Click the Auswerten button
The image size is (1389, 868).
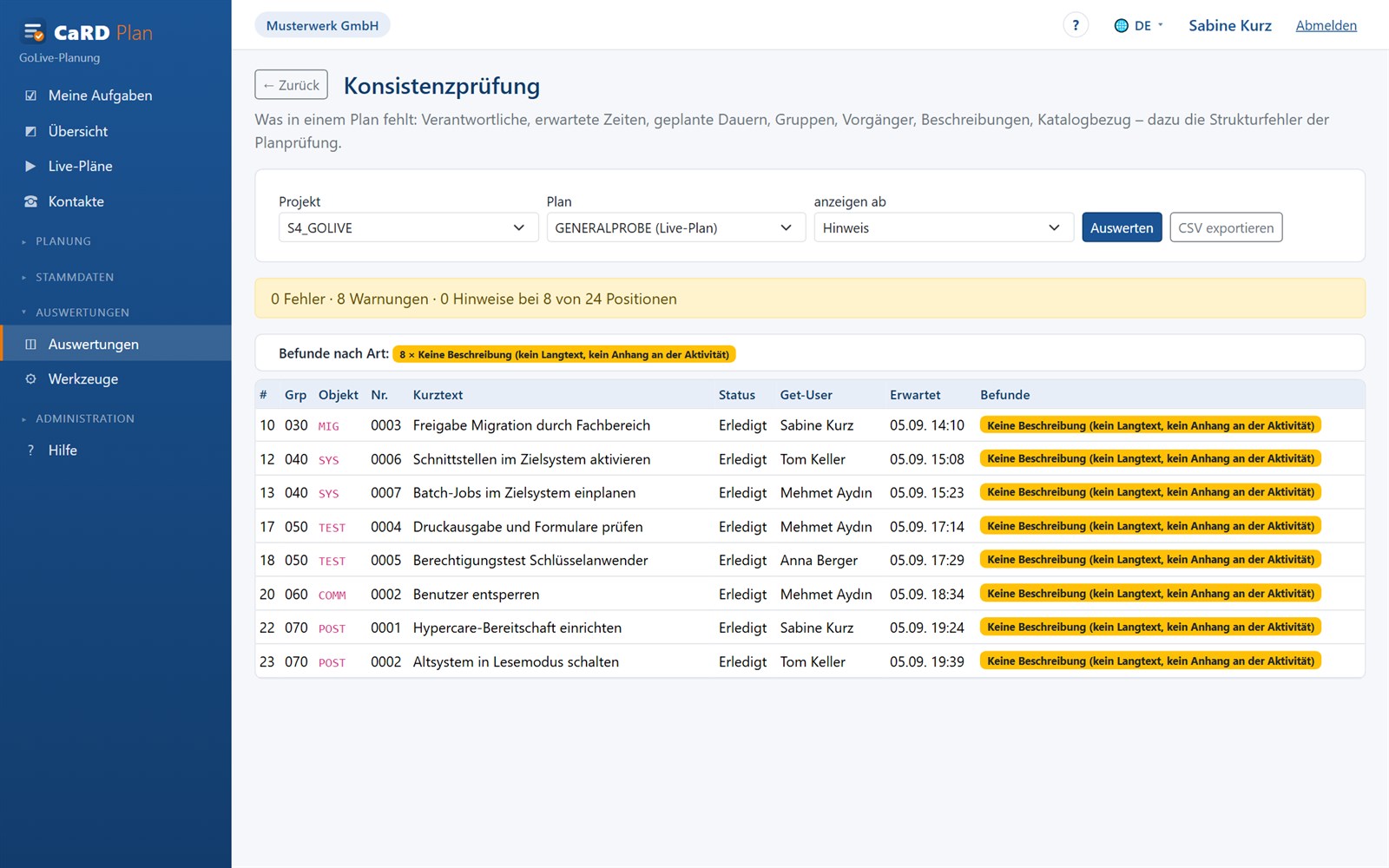(x=1122, y=227)
